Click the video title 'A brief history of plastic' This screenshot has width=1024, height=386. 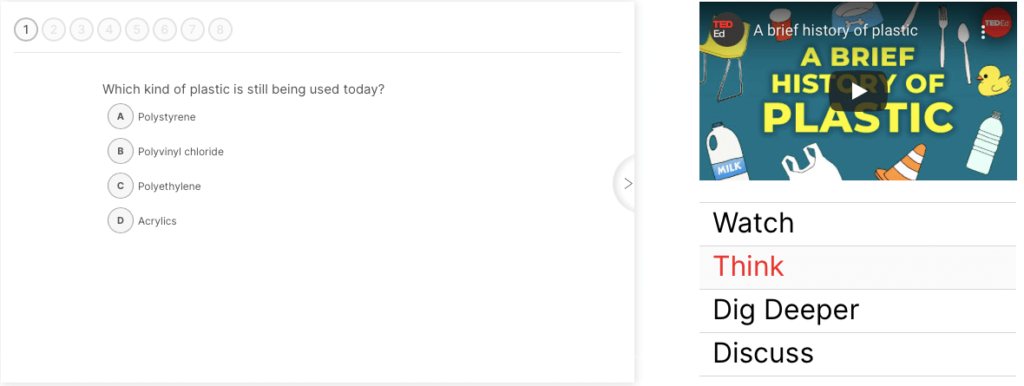(835, 30)
